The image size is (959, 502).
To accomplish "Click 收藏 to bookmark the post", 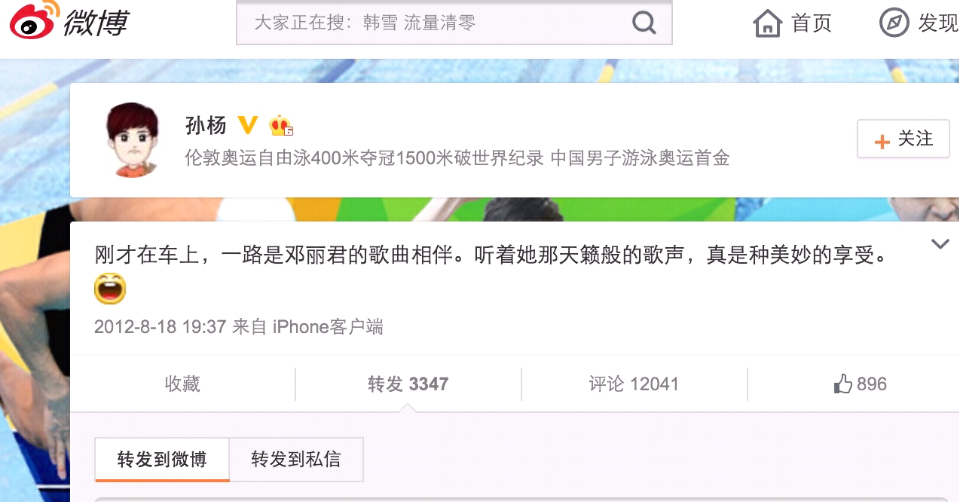I will pyautogui.click(x=182, y=384).
